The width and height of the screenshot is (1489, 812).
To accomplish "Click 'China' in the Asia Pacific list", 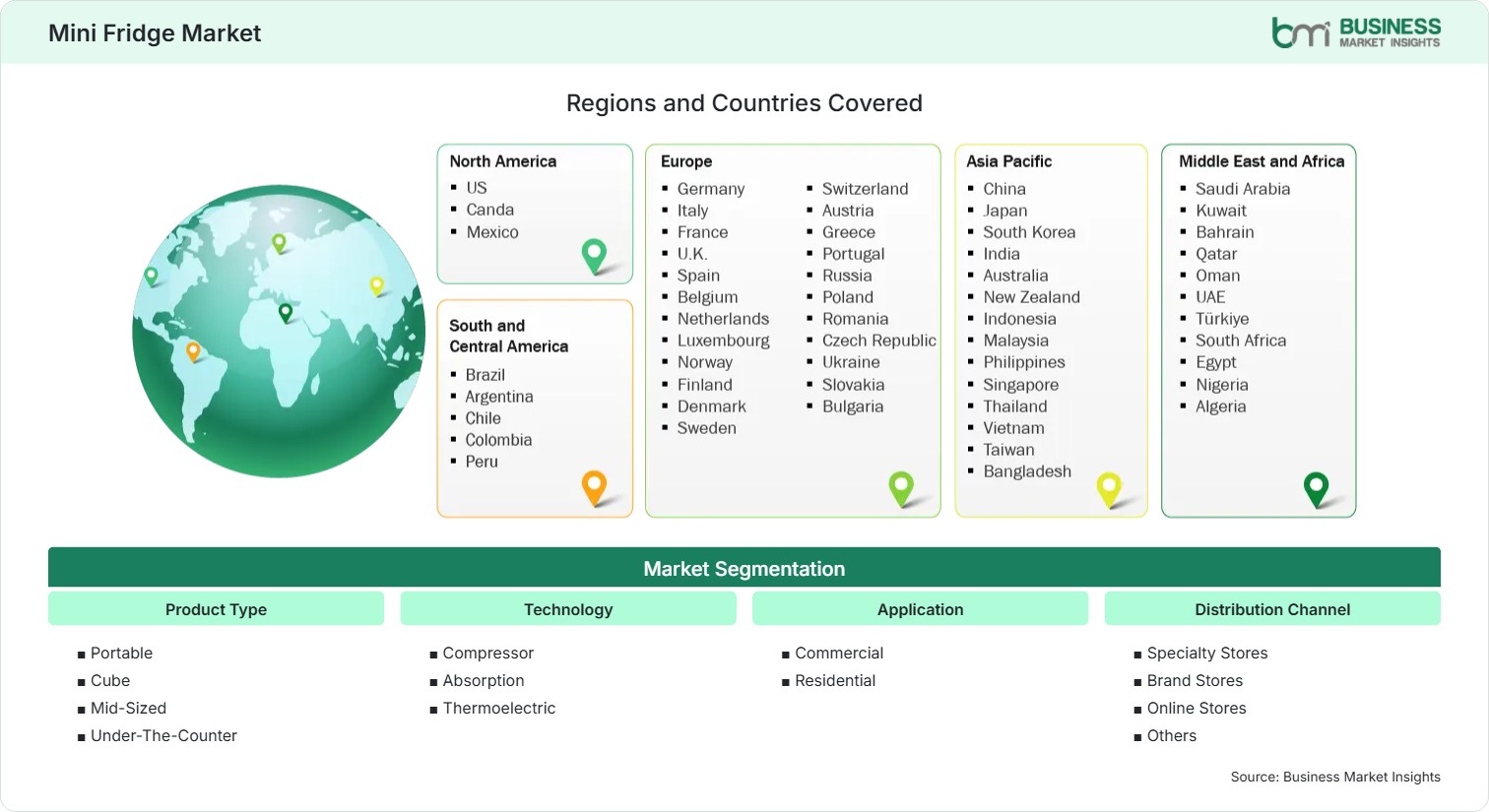I will (1004, 189).
